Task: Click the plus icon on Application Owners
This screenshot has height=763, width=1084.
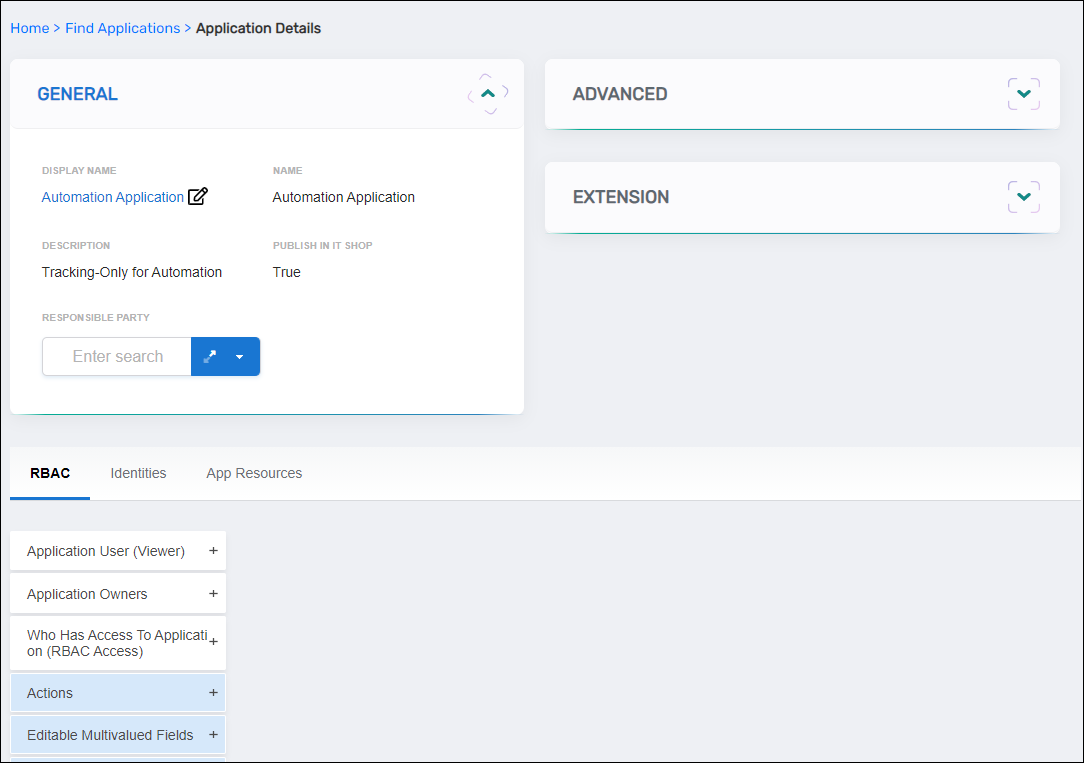Action: click(x=212, y=593)
